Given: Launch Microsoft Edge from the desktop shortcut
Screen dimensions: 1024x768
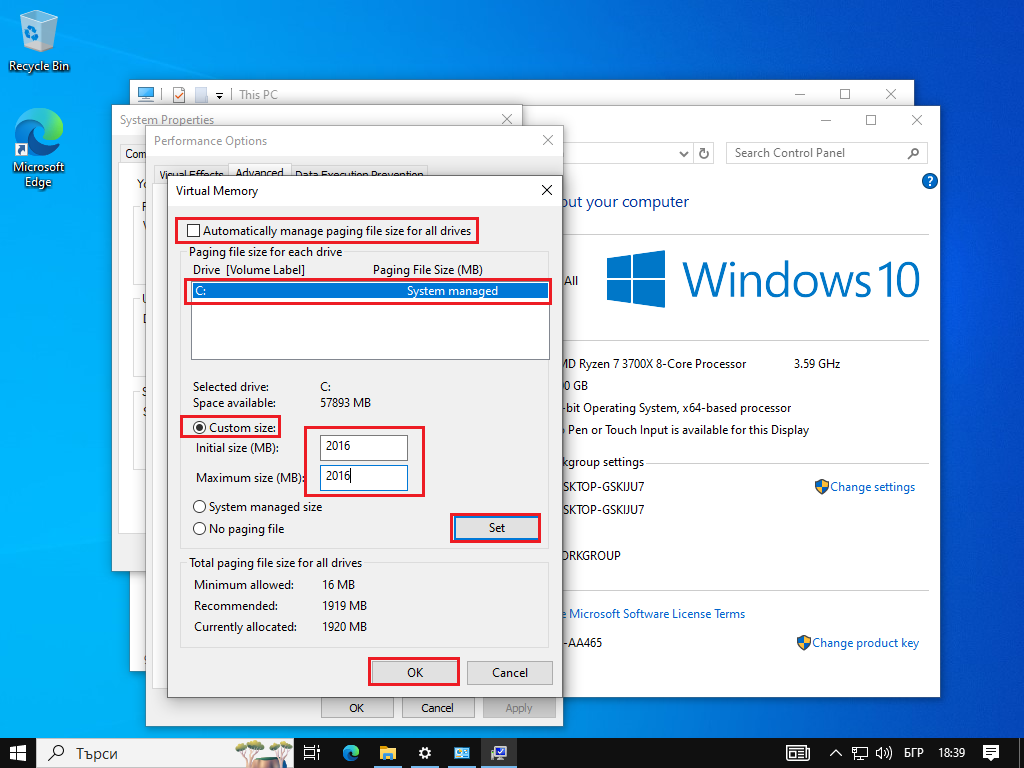Looking at the screenshot, I should click(39, 148).
